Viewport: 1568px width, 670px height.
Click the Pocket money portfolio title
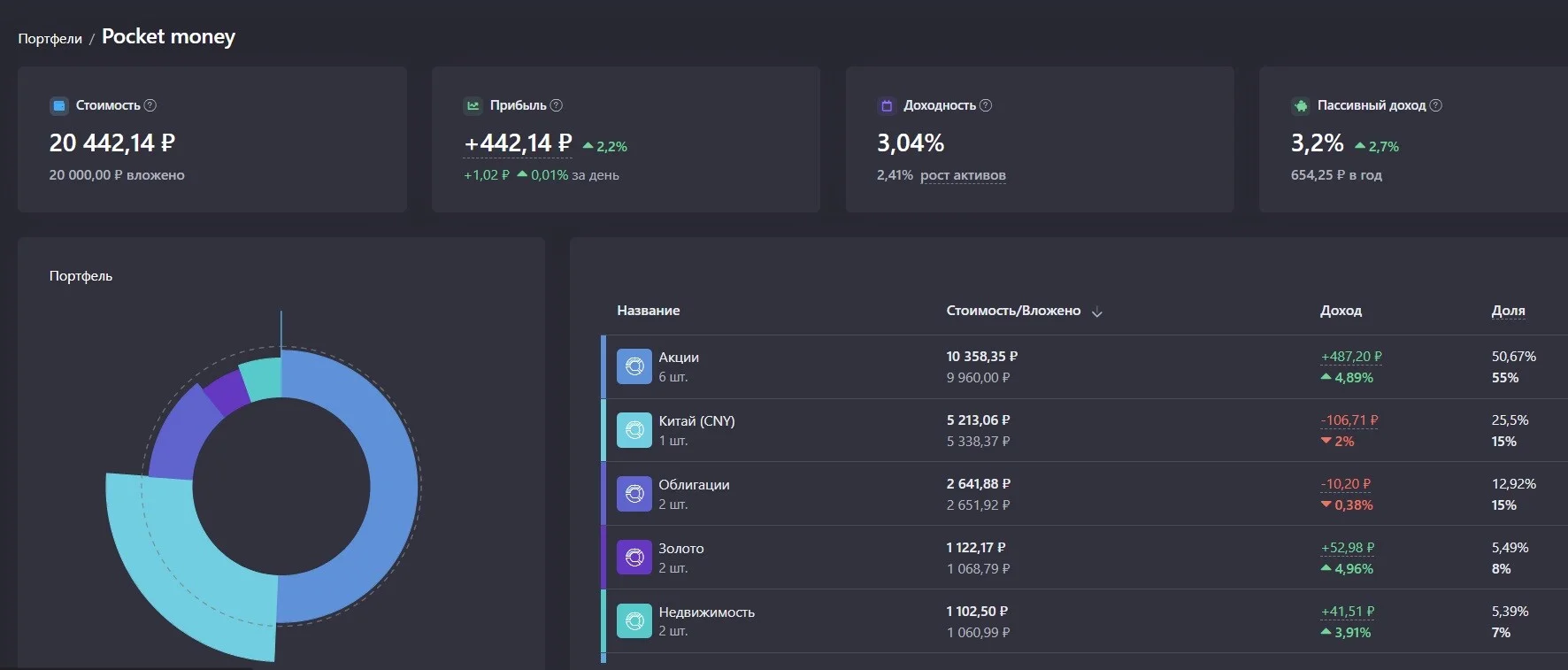coord(168,37)
